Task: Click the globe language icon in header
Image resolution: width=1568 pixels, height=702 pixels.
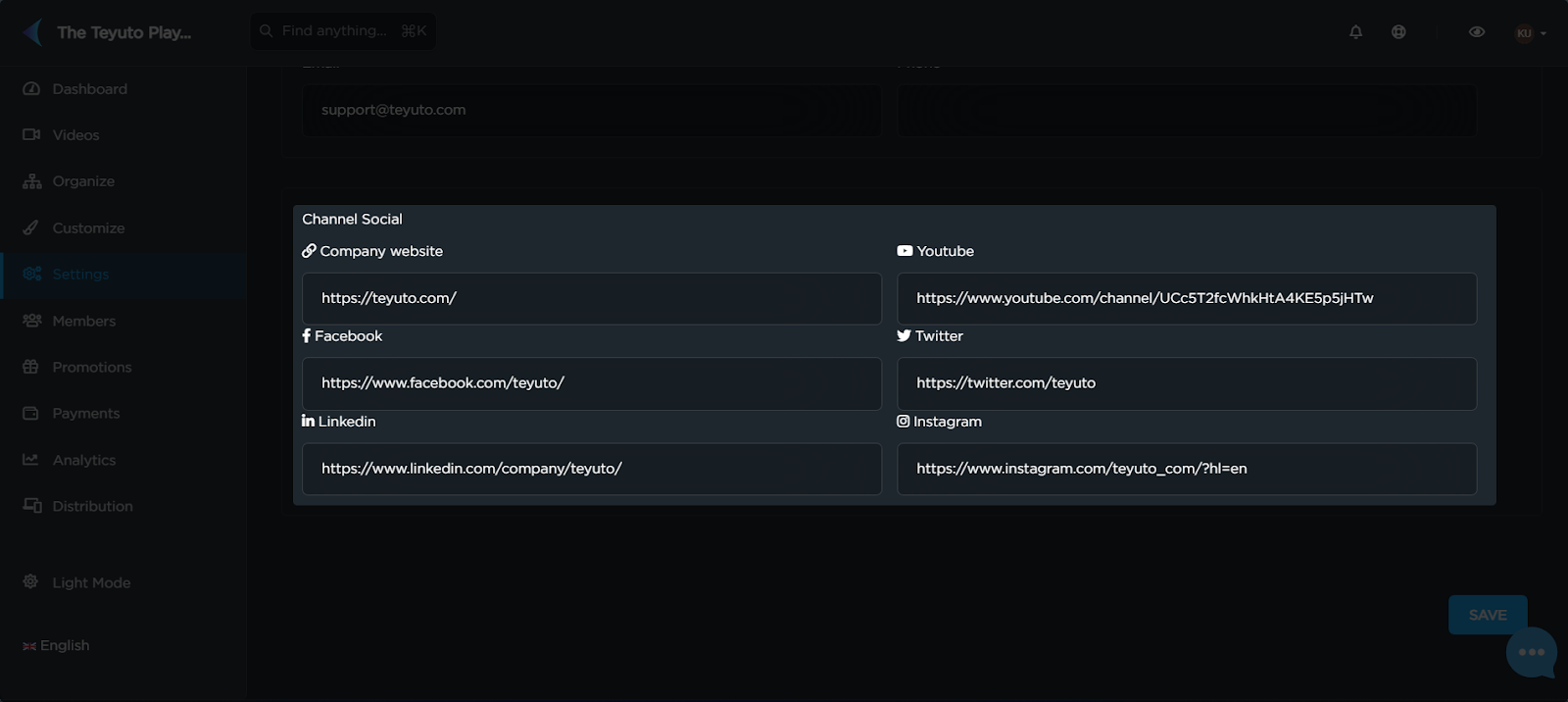Action: click(x=1398, y=32)
